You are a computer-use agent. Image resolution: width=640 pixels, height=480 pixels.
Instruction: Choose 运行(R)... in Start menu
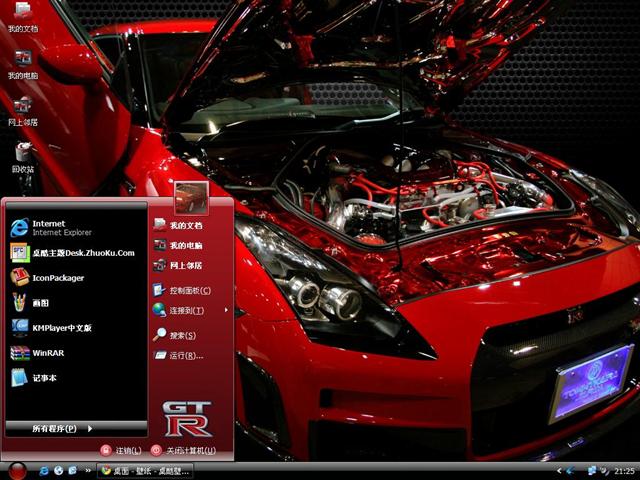tap(183, 355)
